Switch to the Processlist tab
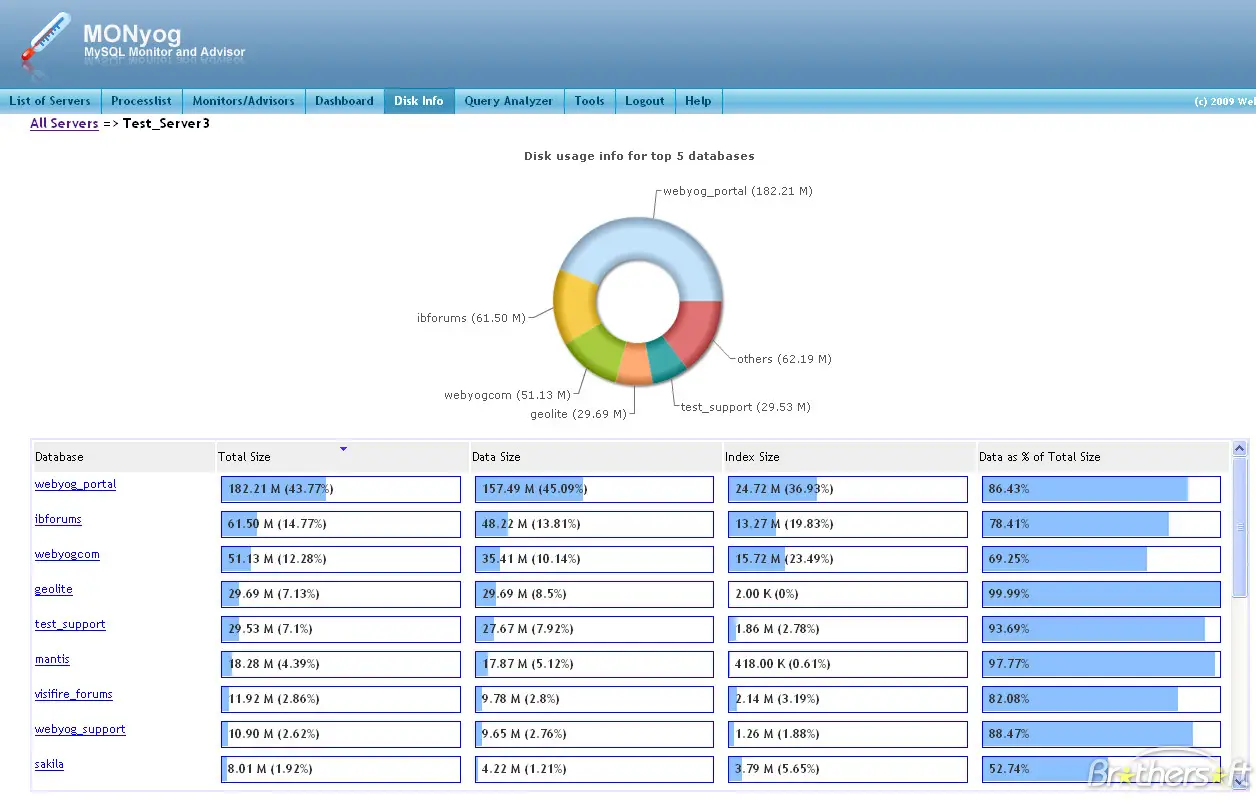This screenshot has height=805, width=1256. click(141, 101)
